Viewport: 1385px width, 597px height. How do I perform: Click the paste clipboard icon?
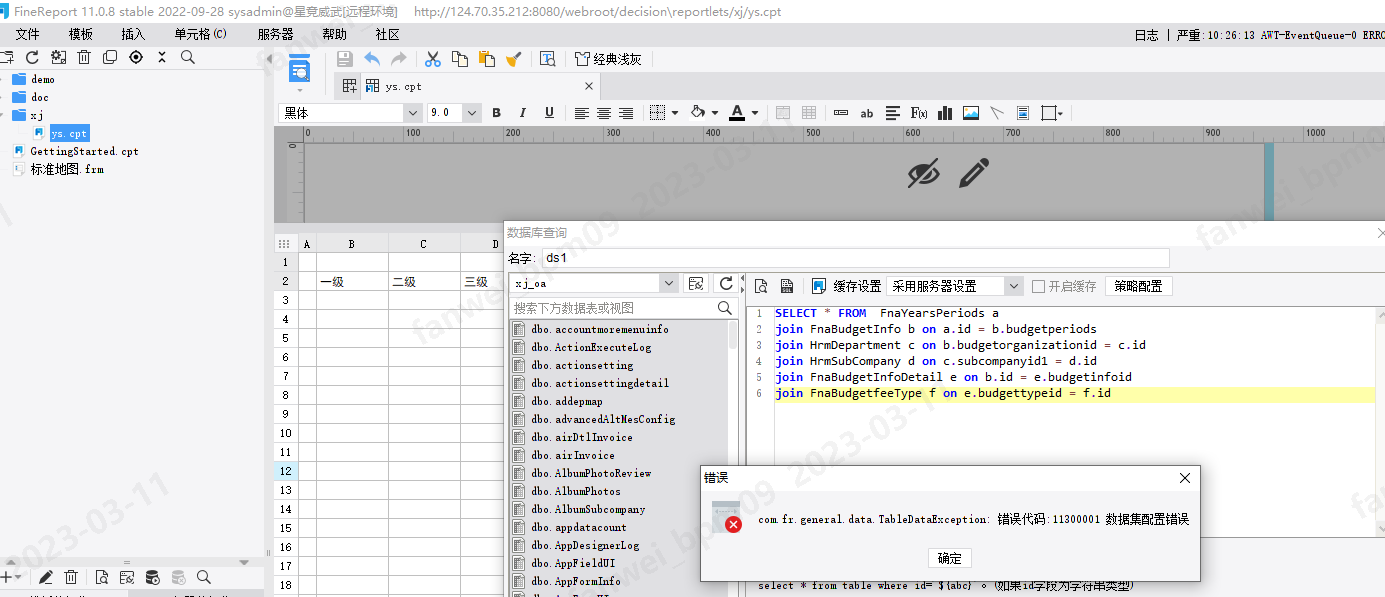[487, 59]
